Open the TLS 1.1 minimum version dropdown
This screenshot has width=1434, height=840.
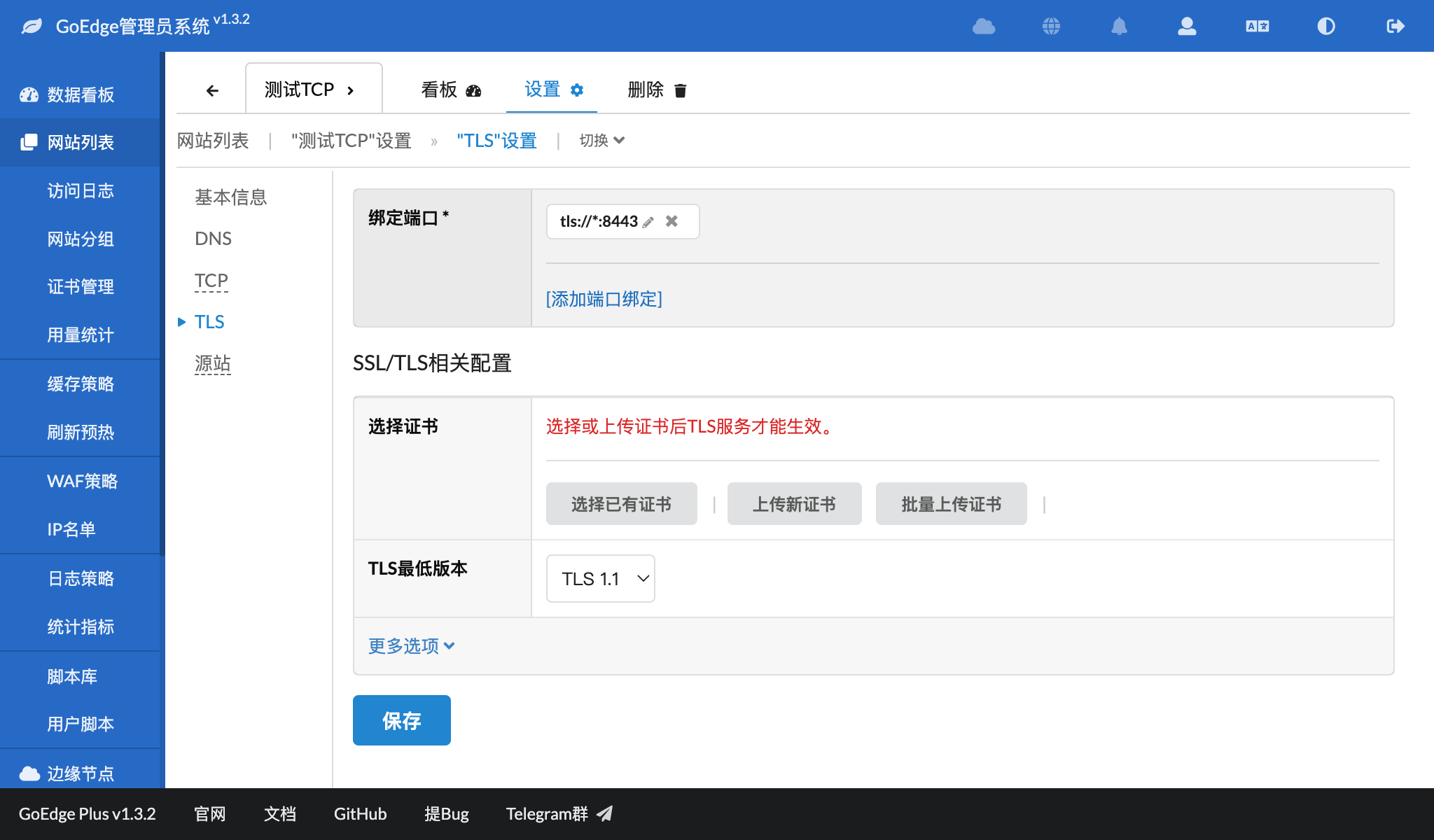click(x=601, y=579)
